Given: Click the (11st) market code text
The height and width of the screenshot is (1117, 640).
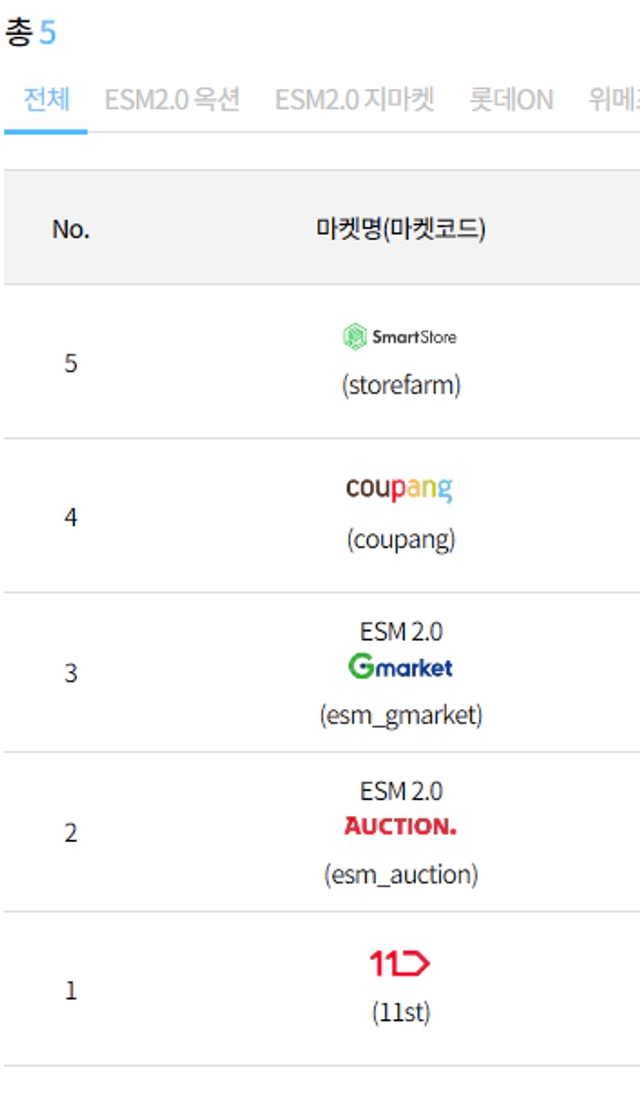Looking at the screenshot, I should click(x=401, y=1013).
